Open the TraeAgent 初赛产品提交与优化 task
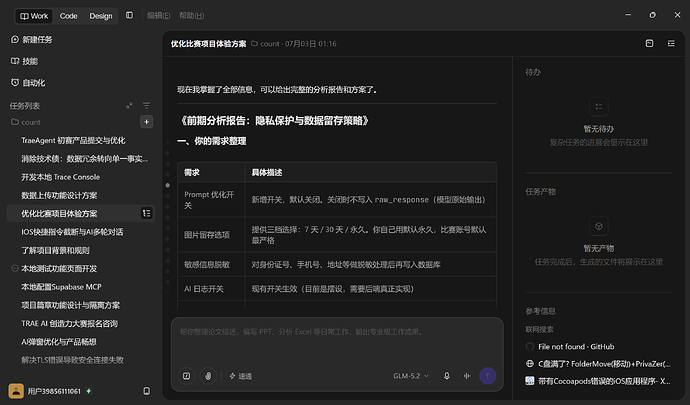 73,140
